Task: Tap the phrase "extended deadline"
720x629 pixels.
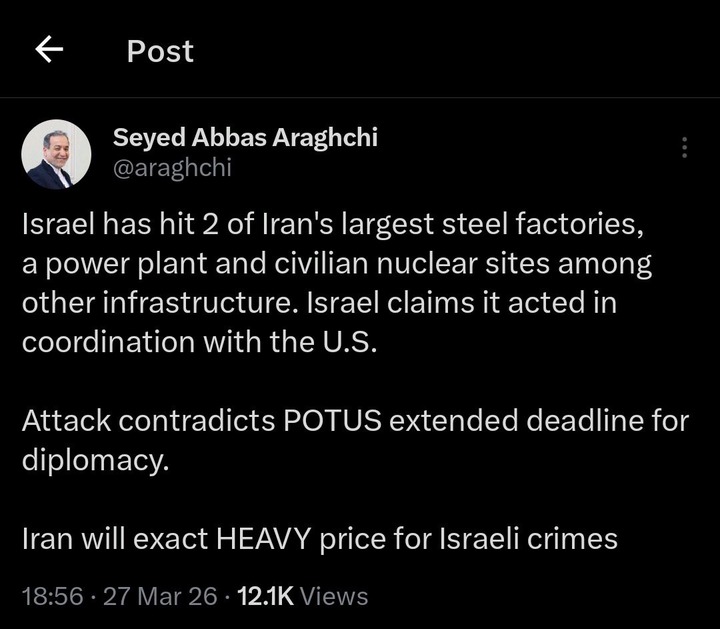Action: pos(518,421)
